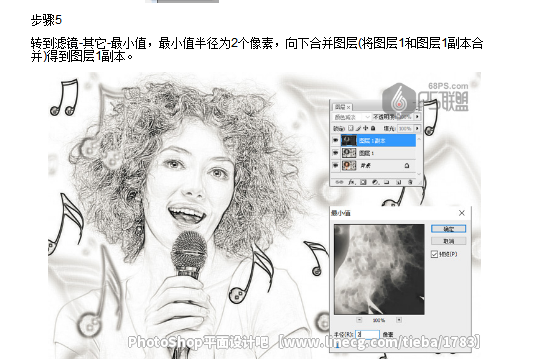Click the 背景 layer thumbnail
Viewport: 536px width, 361px height.
[x=349, y=165]
